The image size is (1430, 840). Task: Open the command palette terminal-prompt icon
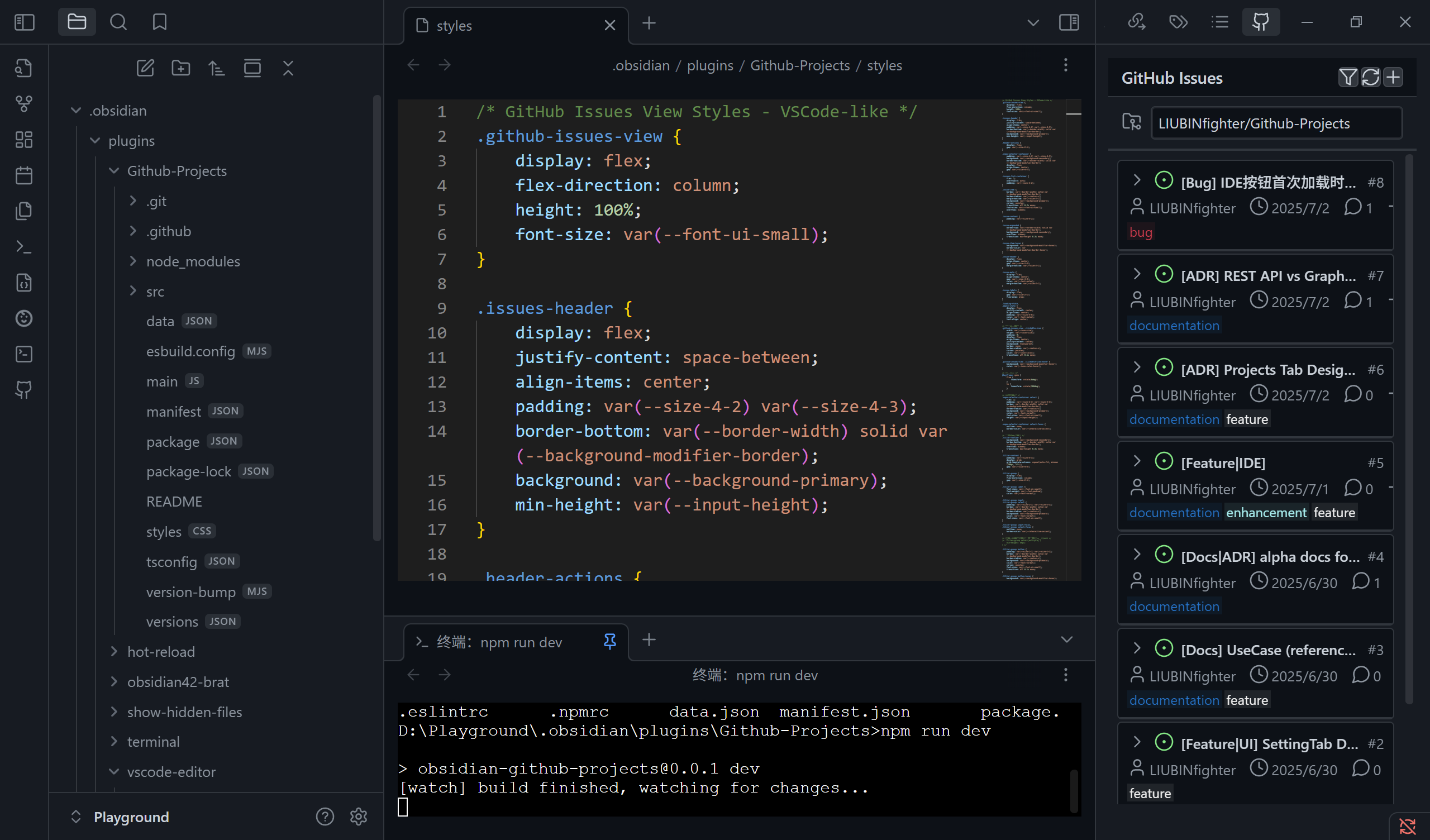24,247
